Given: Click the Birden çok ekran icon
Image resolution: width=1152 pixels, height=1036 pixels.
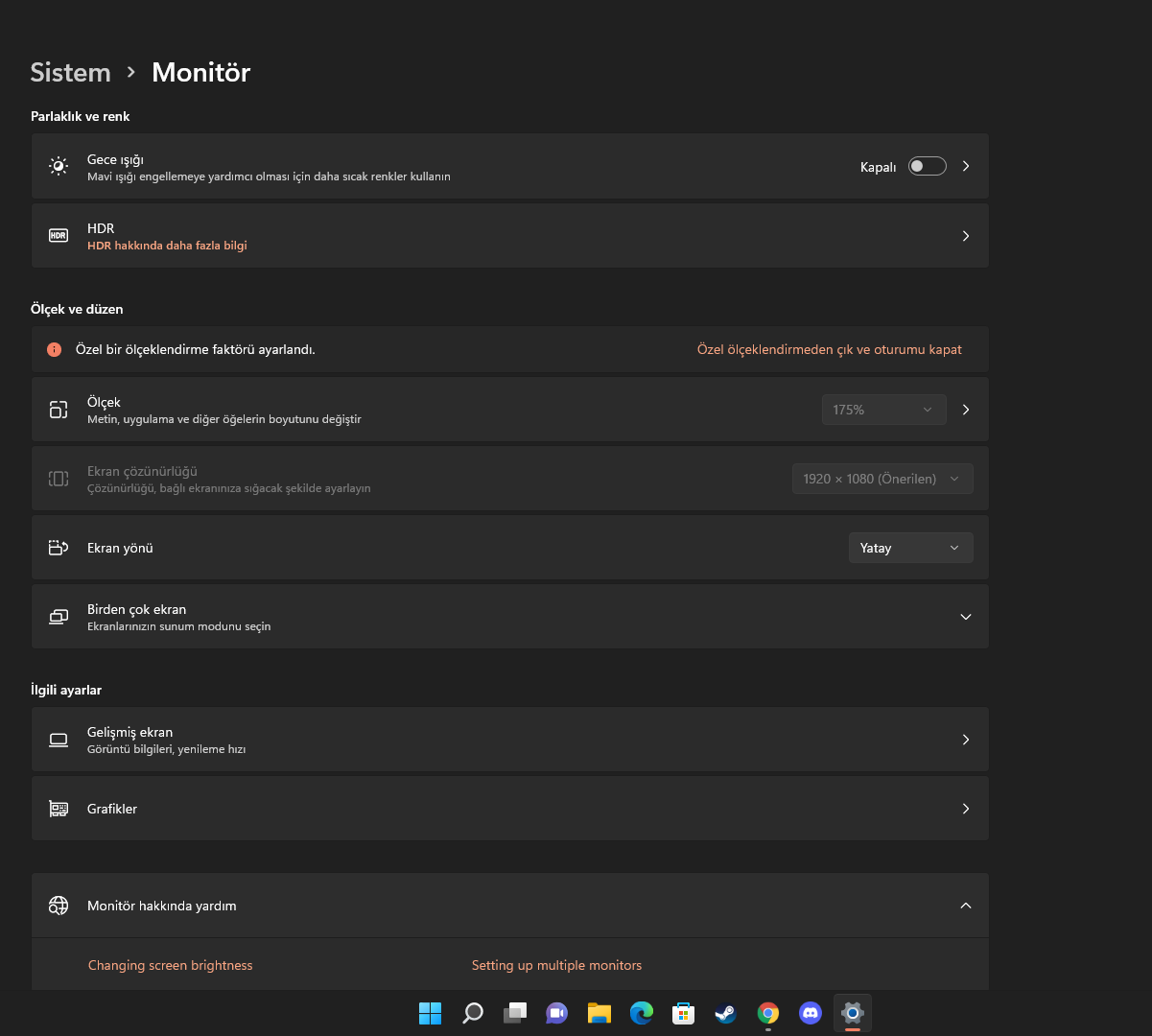Looking at the screenshot, I should click(59, 617).
